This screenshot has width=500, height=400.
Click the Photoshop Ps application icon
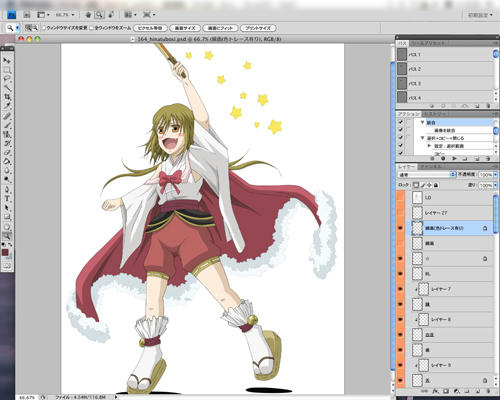click(11, 15)
